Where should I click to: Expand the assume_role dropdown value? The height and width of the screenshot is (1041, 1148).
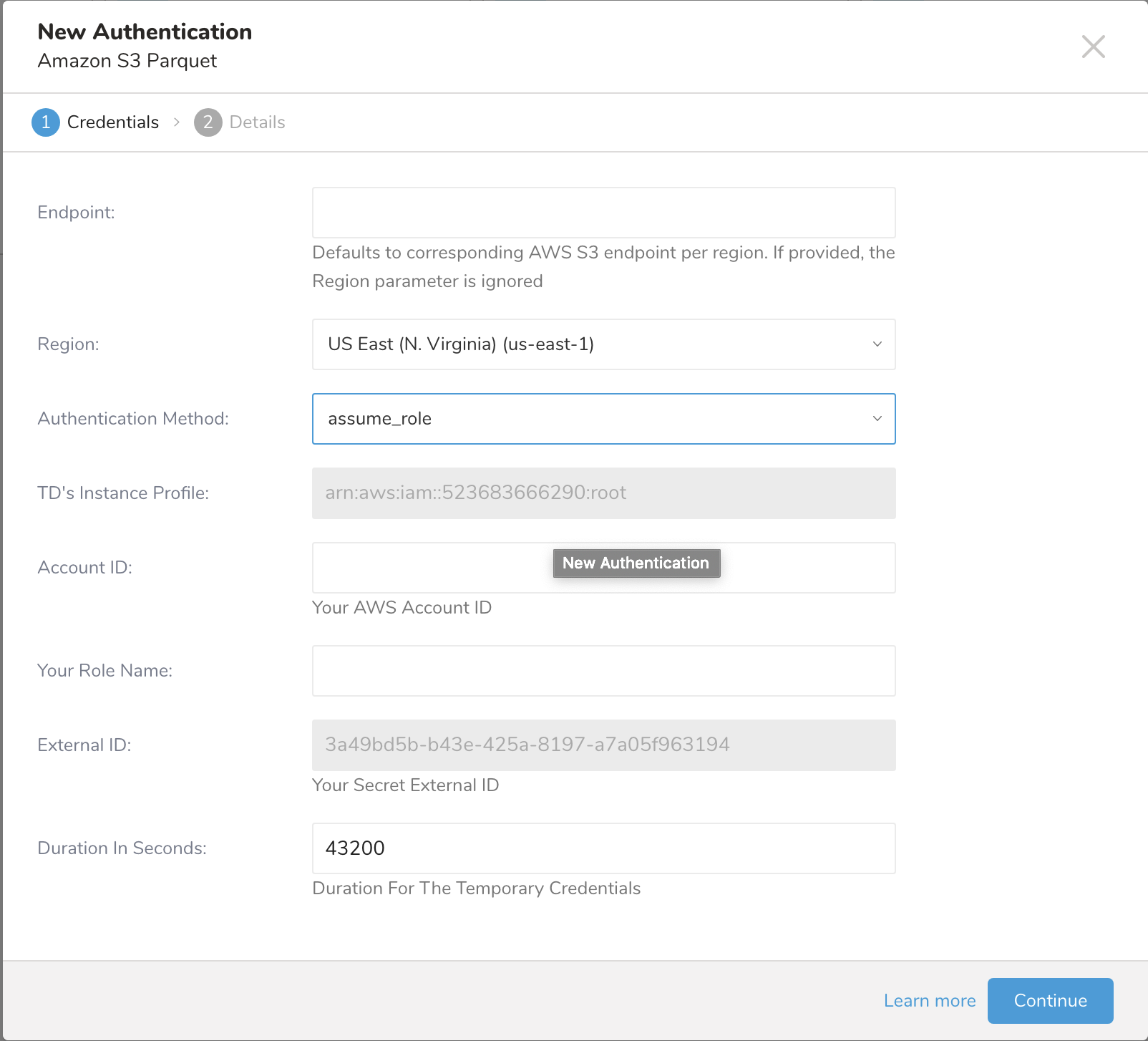point(380,419)
